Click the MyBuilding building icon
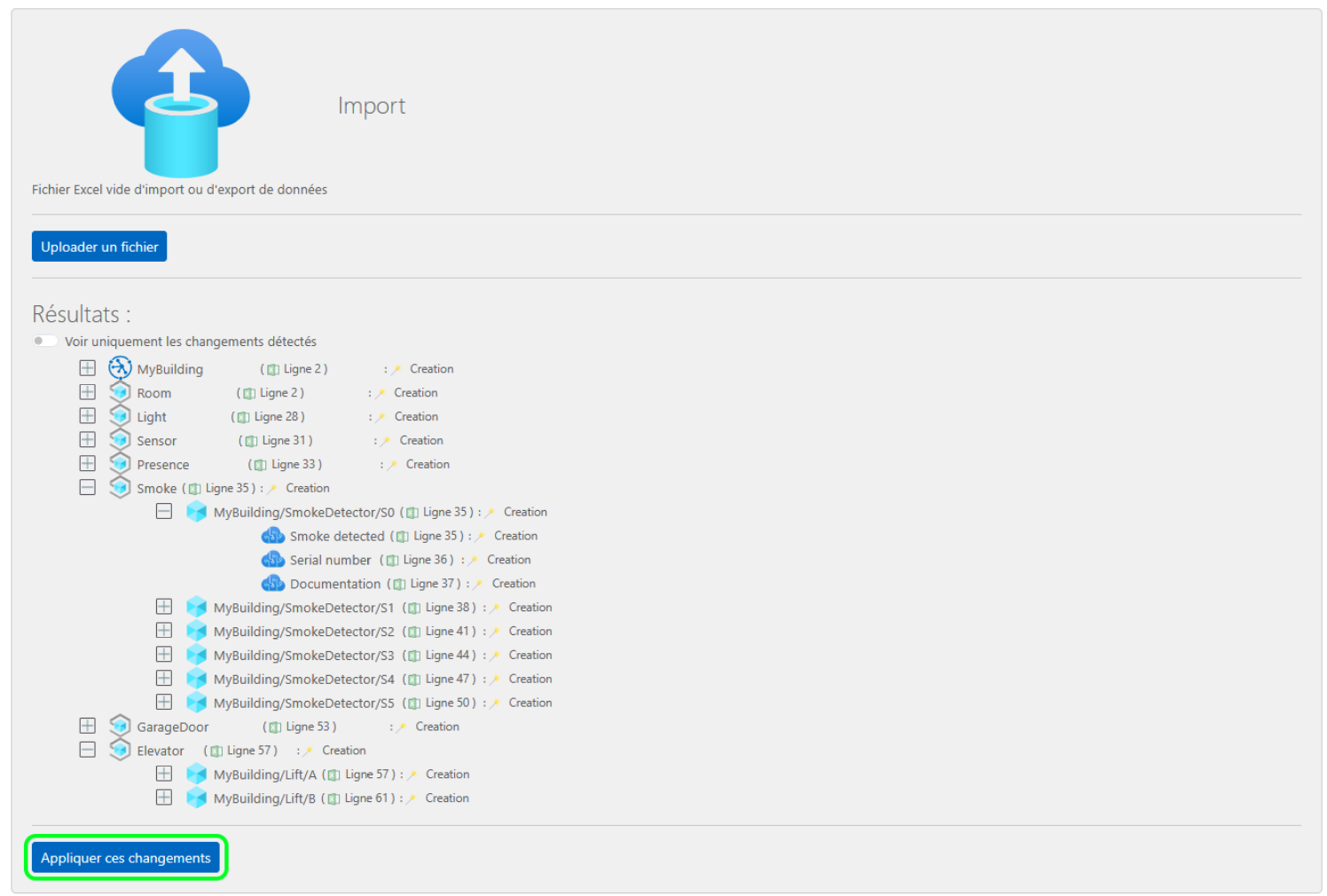 tap(120, 367)
